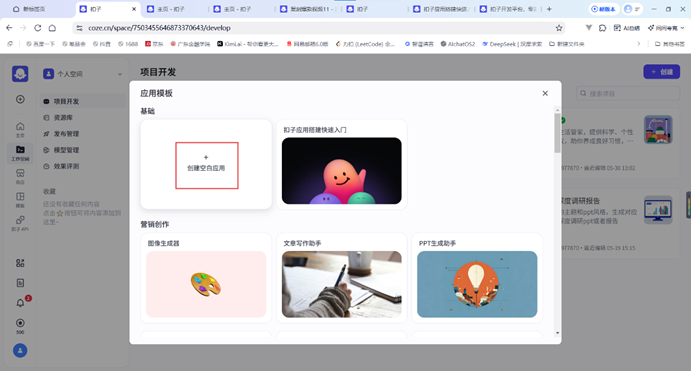Click the AI总结 toolbar button

point(627,28)
